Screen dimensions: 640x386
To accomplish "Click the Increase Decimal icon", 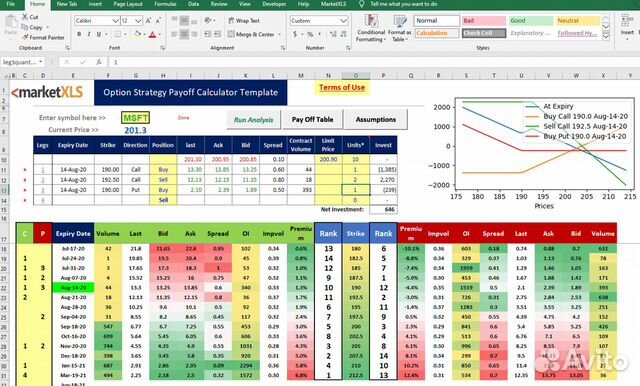I will tap(333, 34).
